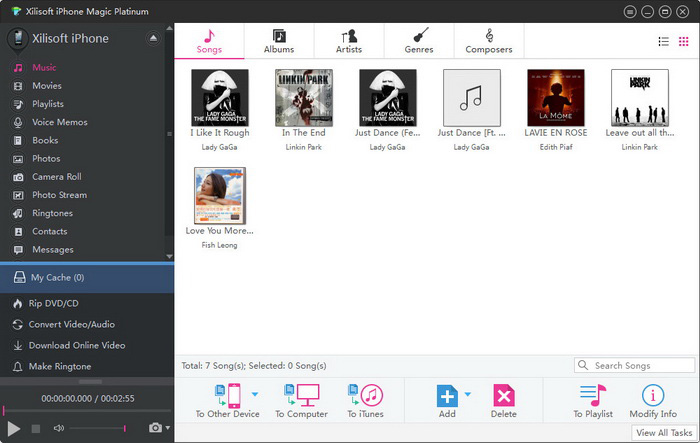Switch to thumbnail grid view
This screenshot has width=700, height=443.
point(683,42)
